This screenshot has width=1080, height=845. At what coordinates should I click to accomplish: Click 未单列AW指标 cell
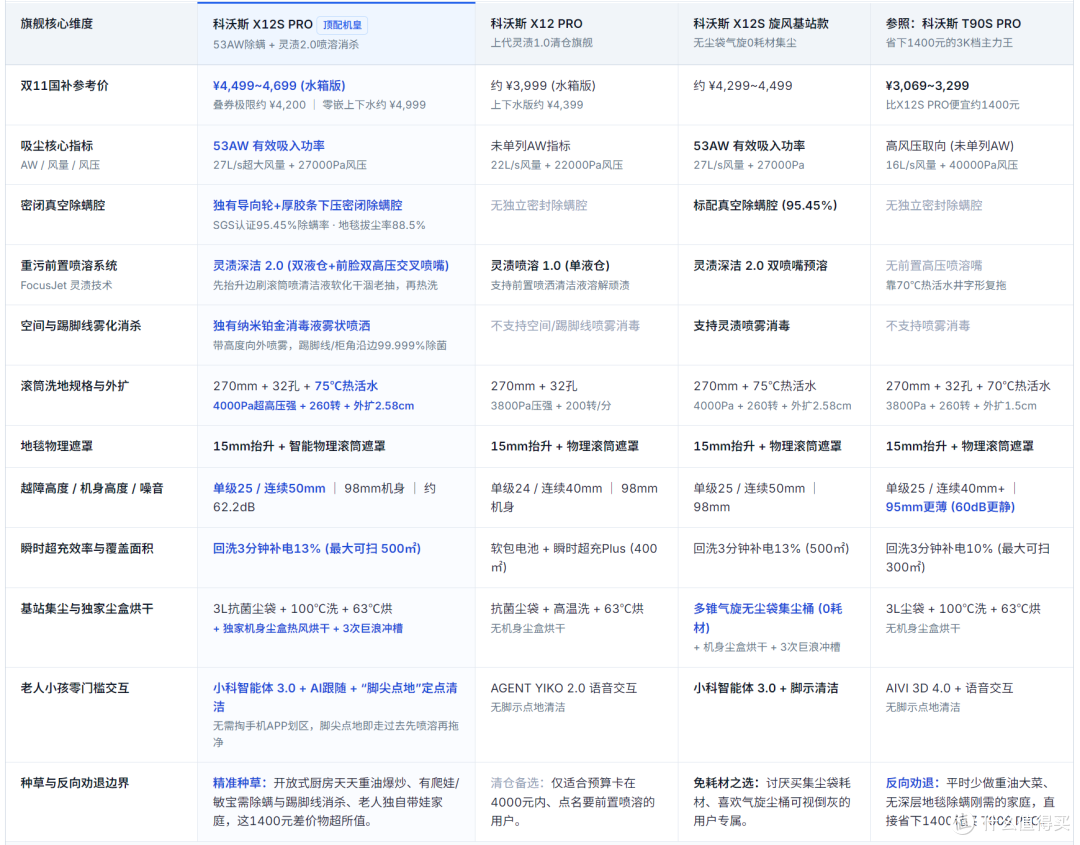(530, 145)
